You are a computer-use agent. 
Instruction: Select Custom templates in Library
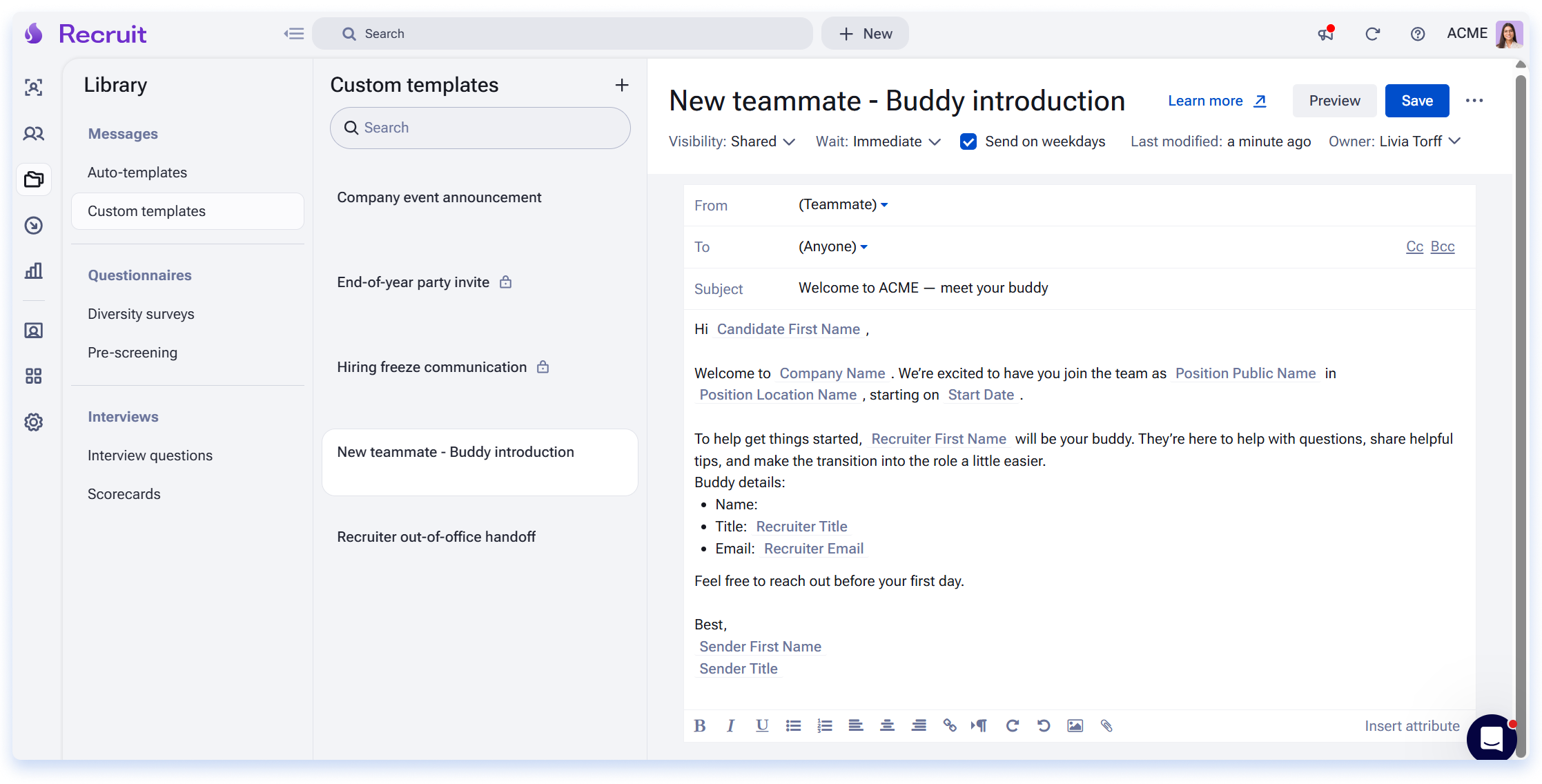[x=188, y=211]
